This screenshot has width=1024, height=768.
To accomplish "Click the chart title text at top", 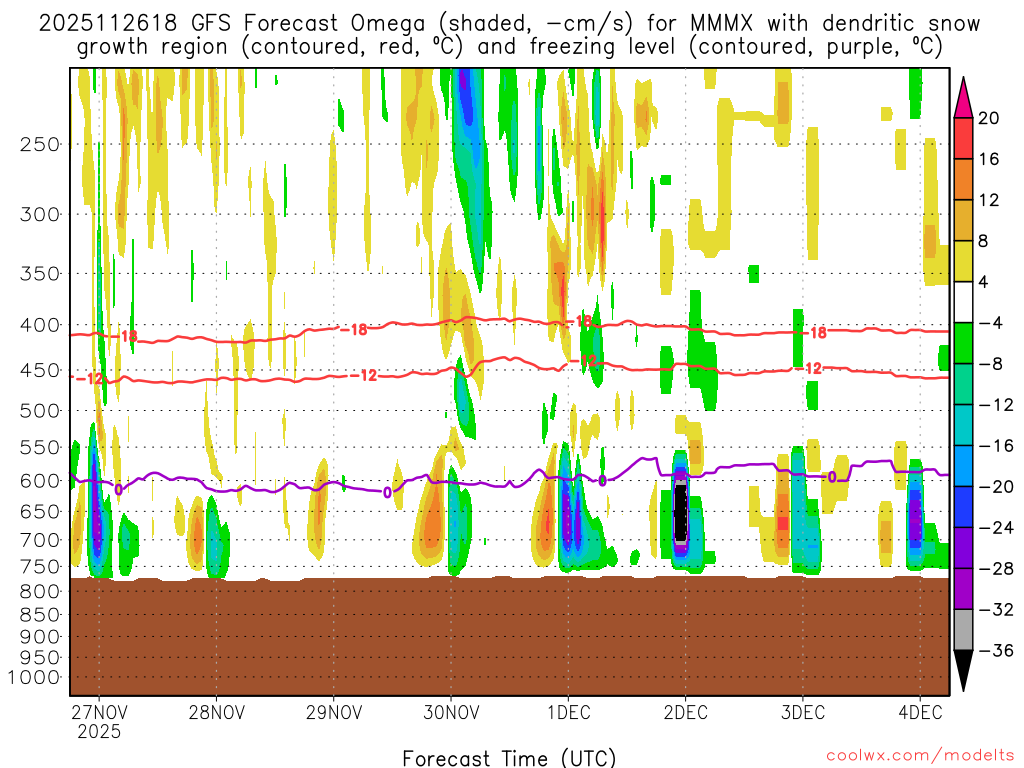I will pos(509,34).
